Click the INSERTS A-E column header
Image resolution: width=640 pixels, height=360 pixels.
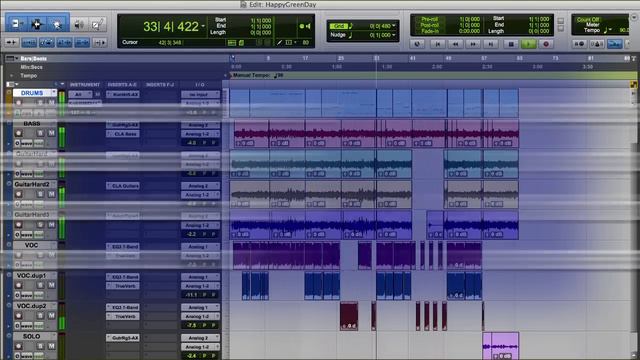click(122, 84)
